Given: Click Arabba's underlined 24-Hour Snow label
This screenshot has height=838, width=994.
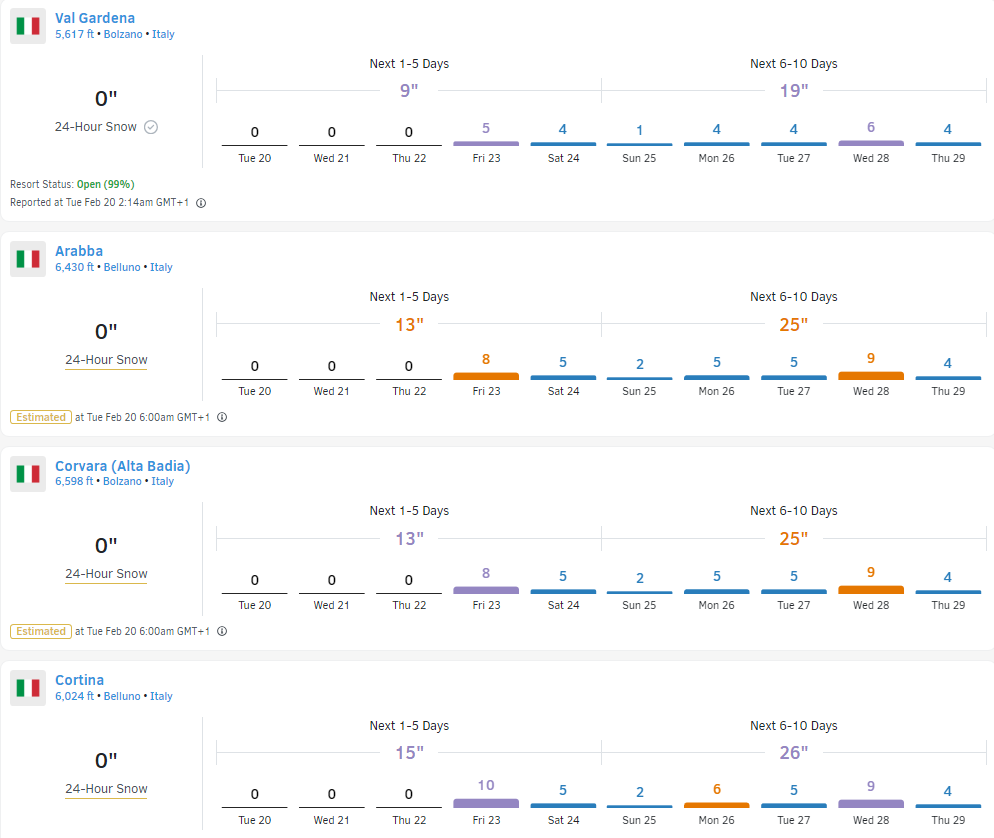Looking at the screenshot, I should pyautogui.click(x=106, y=360).
